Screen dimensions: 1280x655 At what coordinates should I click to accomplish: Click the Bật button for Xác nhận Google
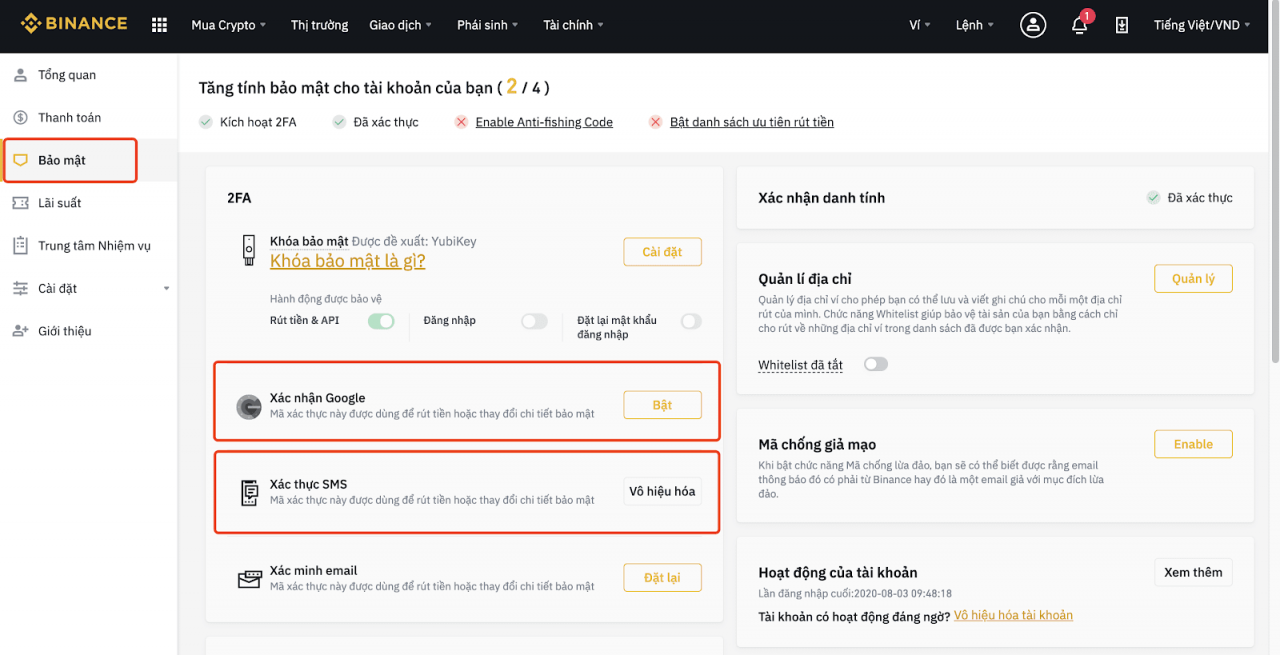(x=662, y=404)
